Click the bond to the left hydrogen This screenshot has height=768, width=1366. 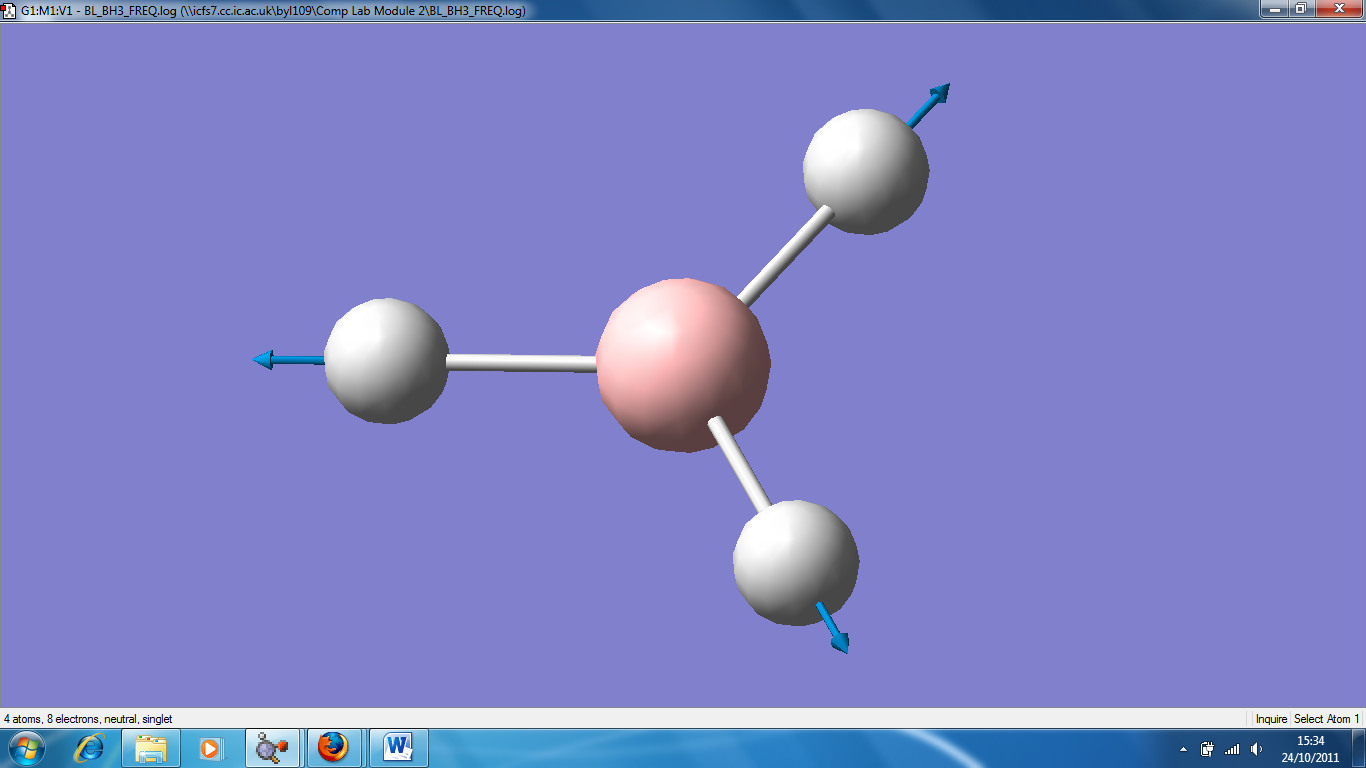pos(523,363)
